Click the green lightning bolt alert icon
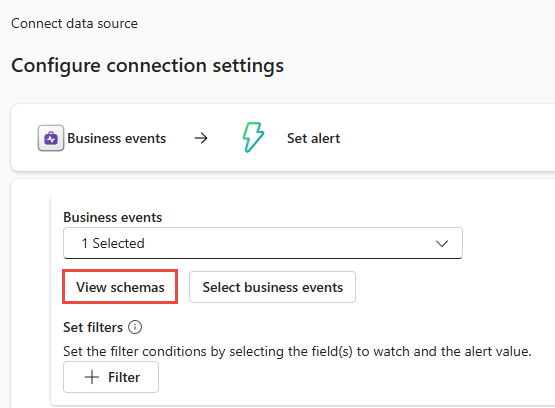Screen dimensions: 555x408 click(253, 137)
